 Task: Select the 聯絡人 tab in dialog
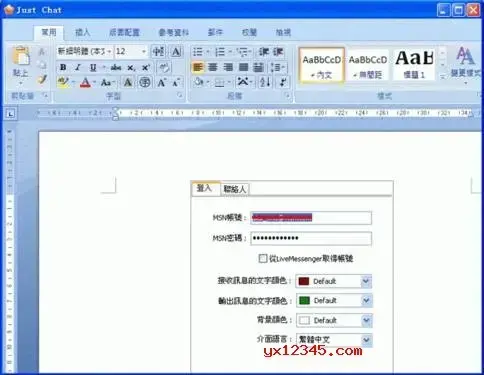[x=234, y=189]
